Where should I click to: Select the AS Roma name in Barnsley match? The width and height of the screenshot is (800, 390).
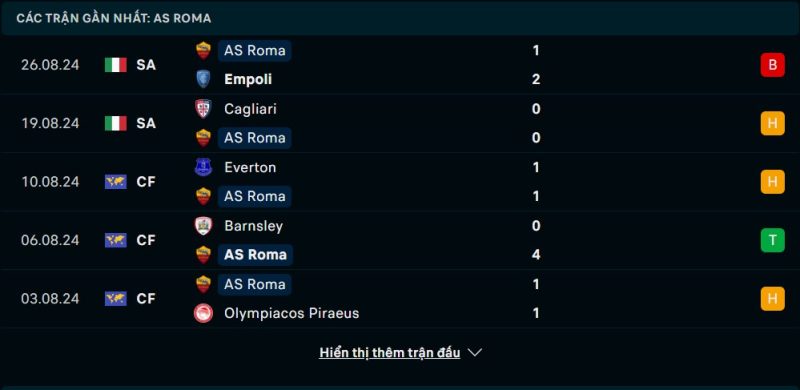click(x=256, y=255)
